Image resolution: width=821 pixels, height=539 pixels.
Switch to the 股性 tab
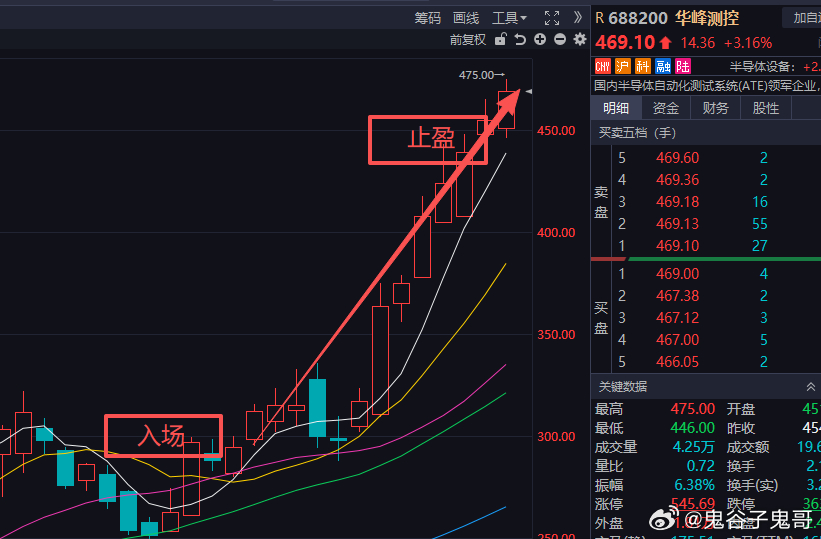pyautogui.click(x=765, y=108)
